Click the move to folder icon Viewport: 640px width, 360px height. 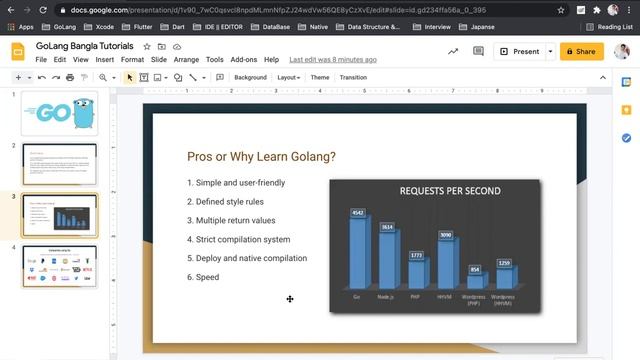click(x=162, y=47)
